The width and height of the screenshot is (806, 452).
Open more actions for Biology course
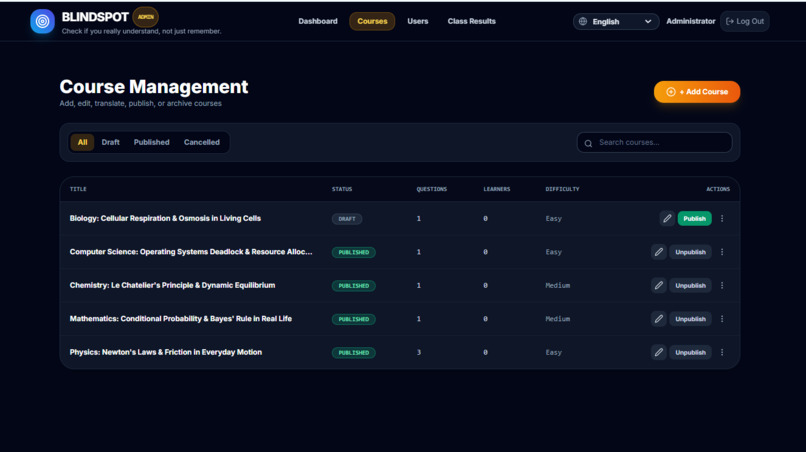[722, 219]
